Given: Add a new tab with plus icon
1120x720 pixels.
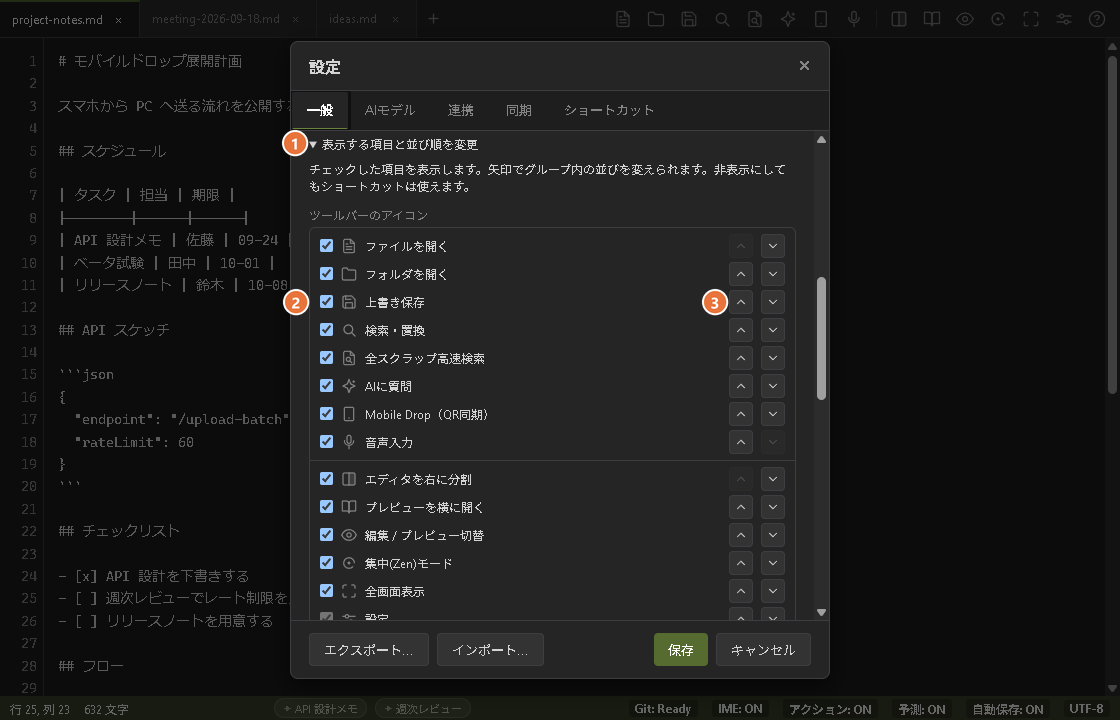Looking at the screenshot, I should (x=433, y=19).
